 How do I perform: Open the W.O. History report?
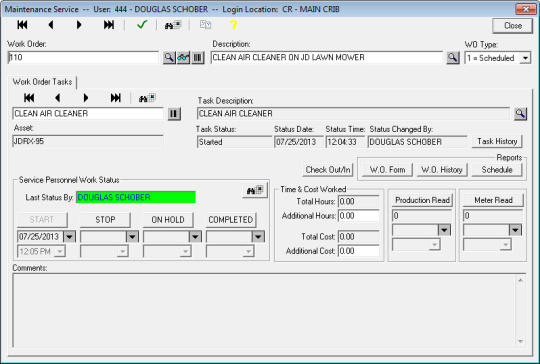click(442, 170)
